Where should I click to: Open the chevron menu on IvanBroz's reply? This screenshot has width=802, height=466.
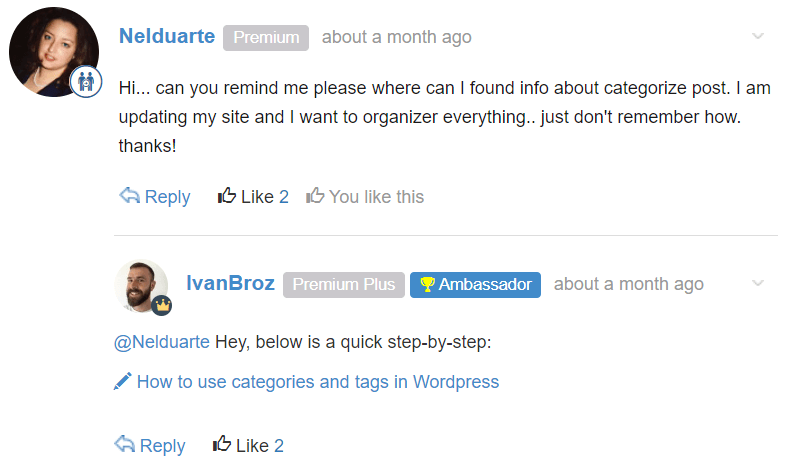(x=758, y=283)
